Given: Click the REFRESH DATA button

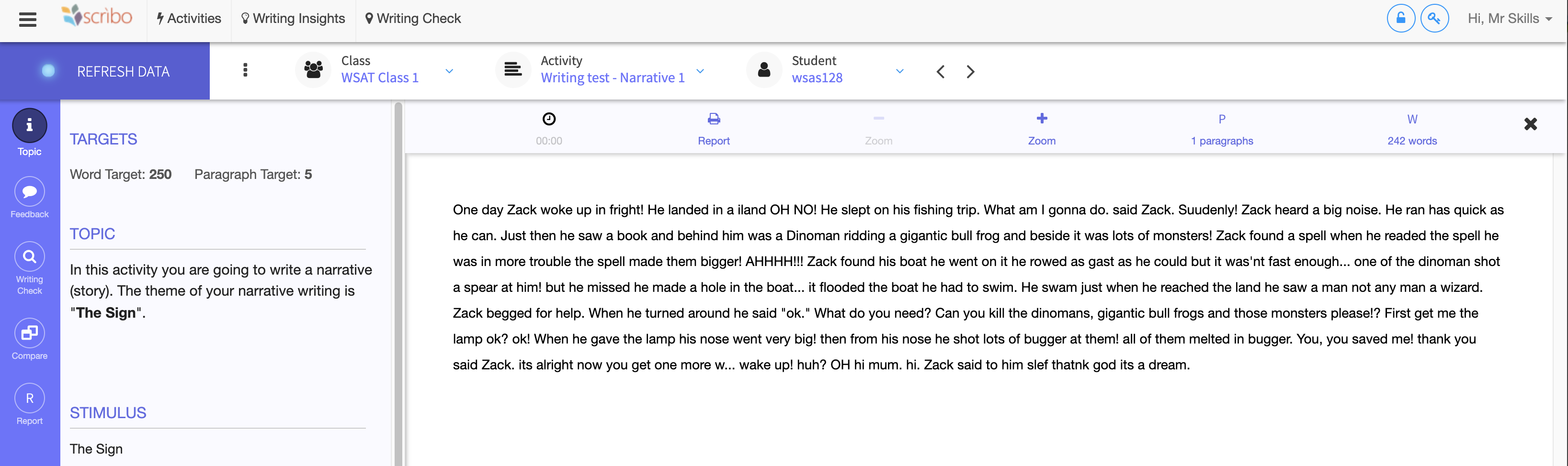Looking at the screenshot, I should 105,71.
